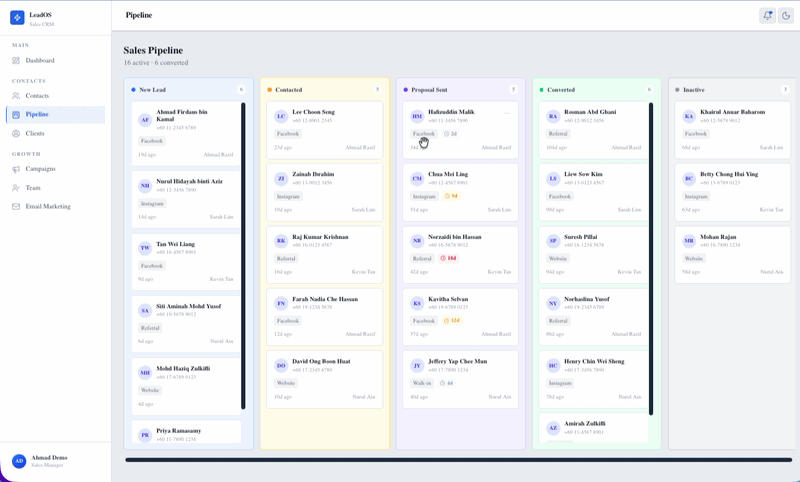The width and height of the screenshot is (800, 482).
Task: Go to Contacts in sidebar
Action: (37, 96)
